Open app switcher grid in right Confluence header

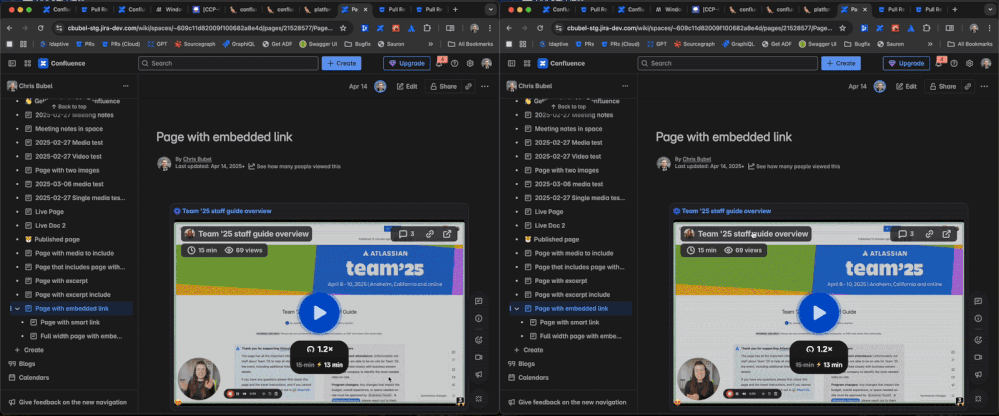(527, 63)
